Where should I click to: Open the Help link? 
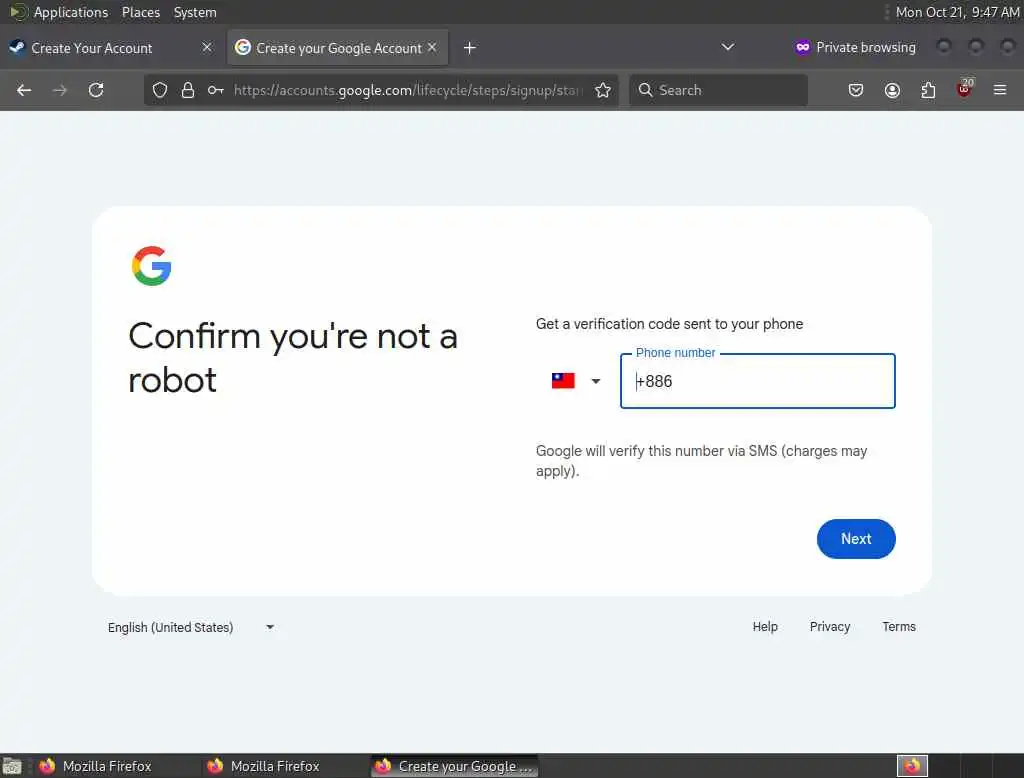[765, 626]
